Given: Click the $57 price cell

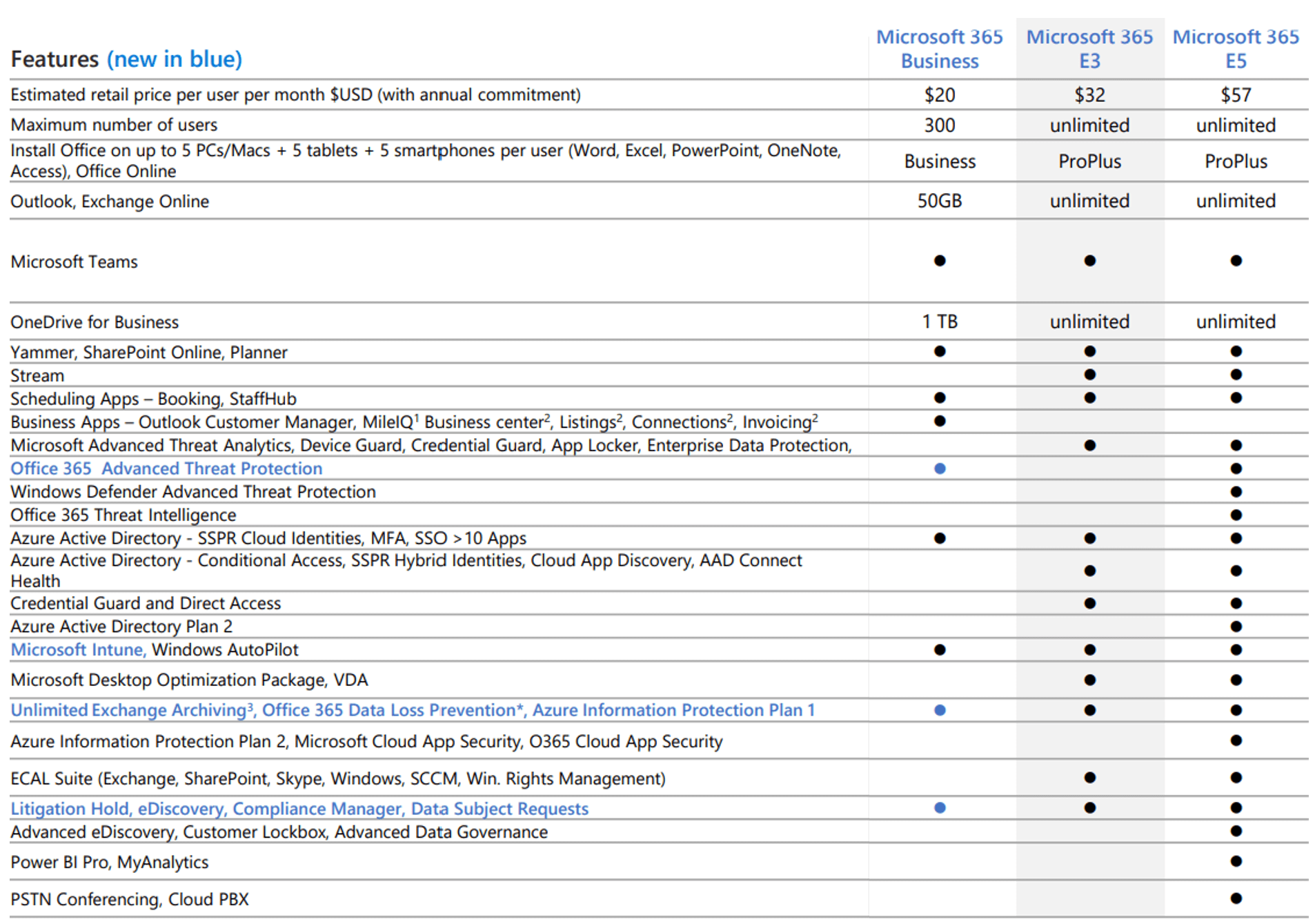Looking at the screenshot, I should point(1235,95).
